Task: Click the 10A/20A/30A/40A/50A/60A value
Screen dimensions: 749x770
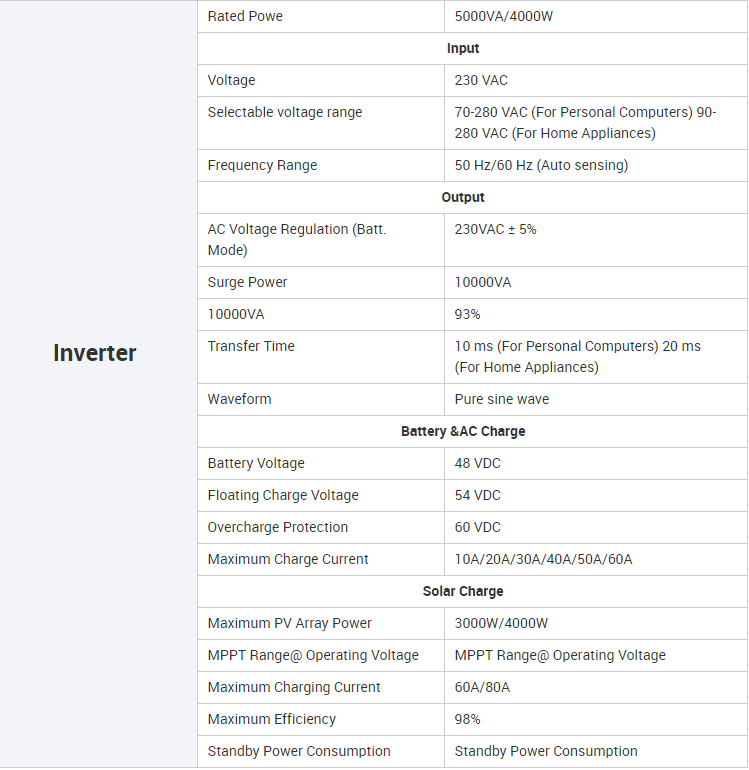Action: pyautogui.click(x=543, y=559)
